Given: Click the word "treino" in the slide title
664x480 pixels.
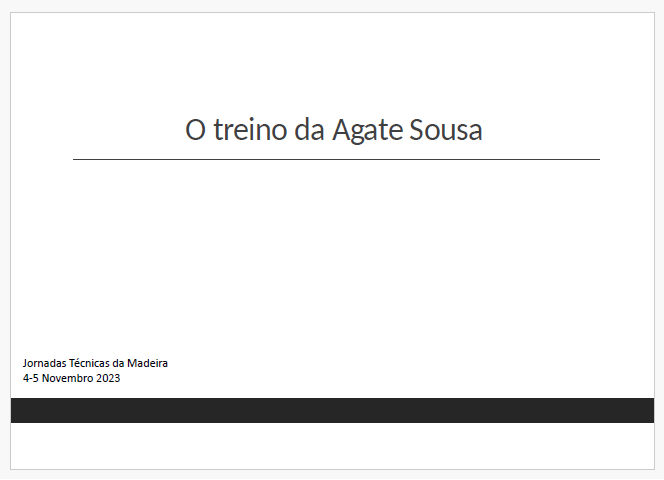Looking at the screenshot, I should pos(250,130).
